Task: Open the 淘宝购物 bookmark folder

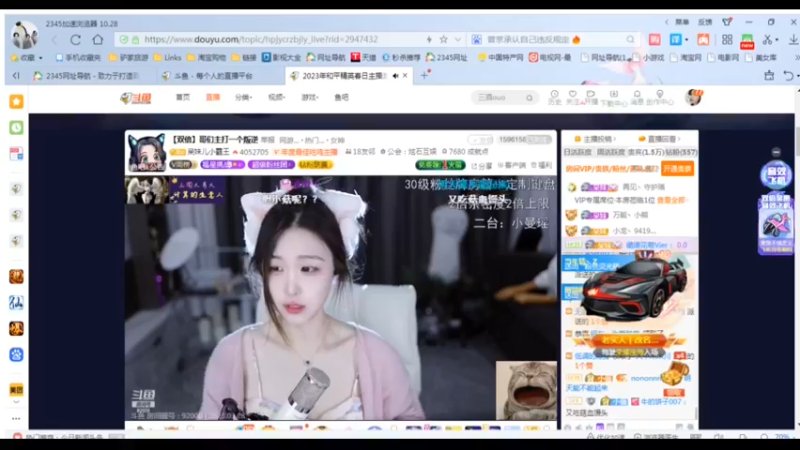Action: pyautogui.click(x=207, y=58)
